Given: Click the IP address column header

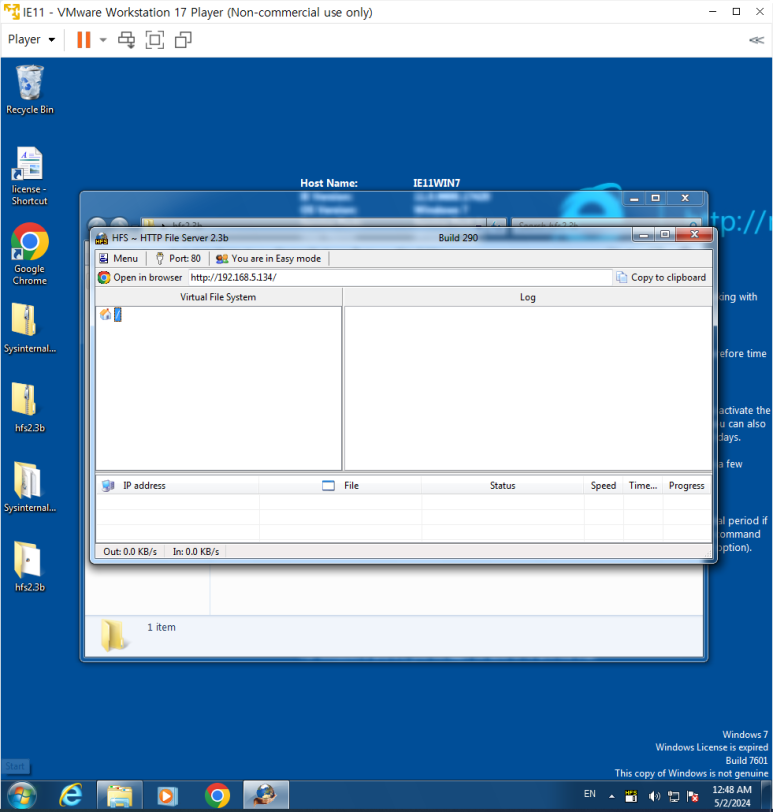Looking at the screenshot, I should click(x=178, y=486).
